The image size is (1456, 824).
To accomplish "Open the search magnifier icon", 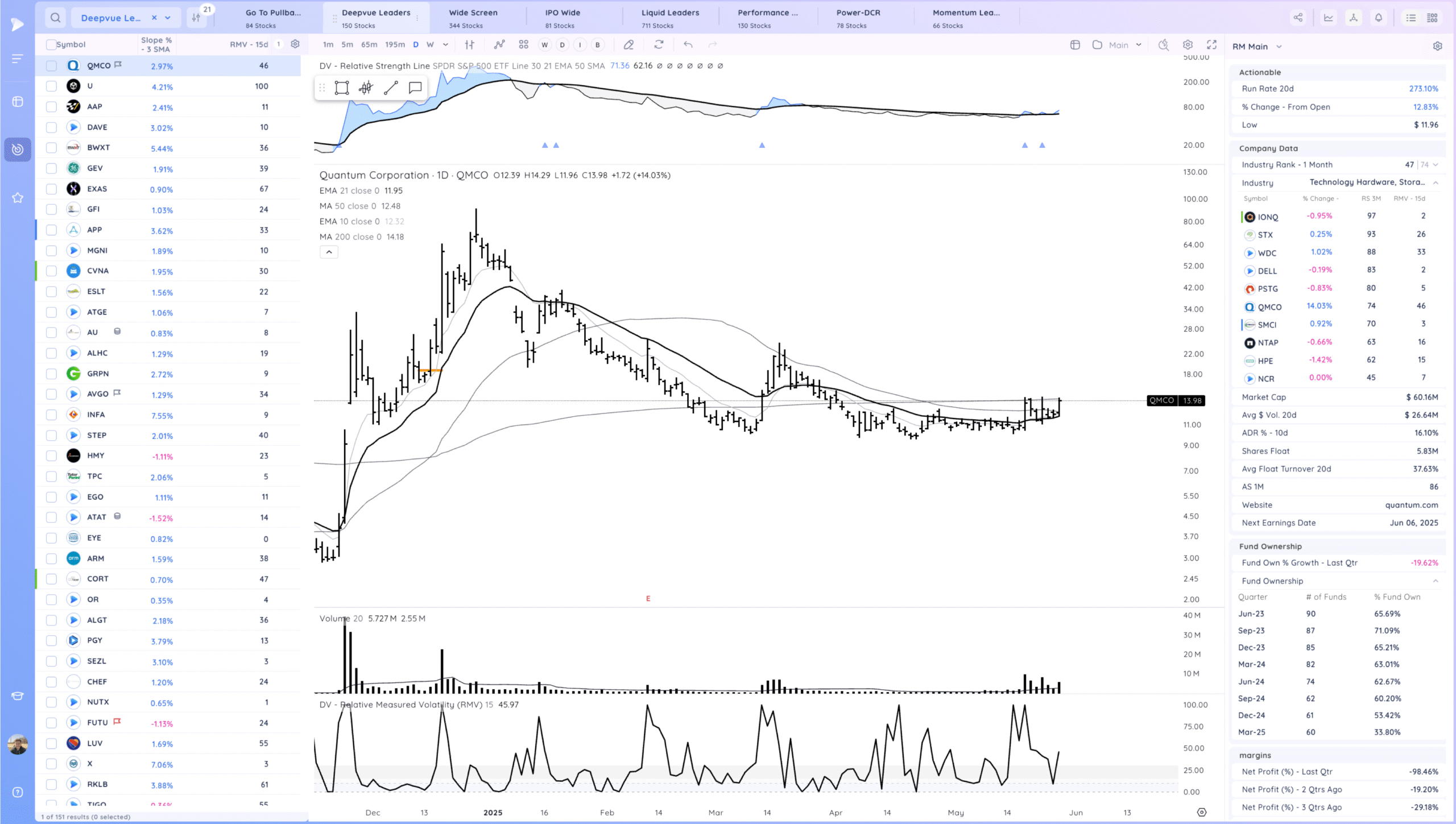I will tap(55, 18).
